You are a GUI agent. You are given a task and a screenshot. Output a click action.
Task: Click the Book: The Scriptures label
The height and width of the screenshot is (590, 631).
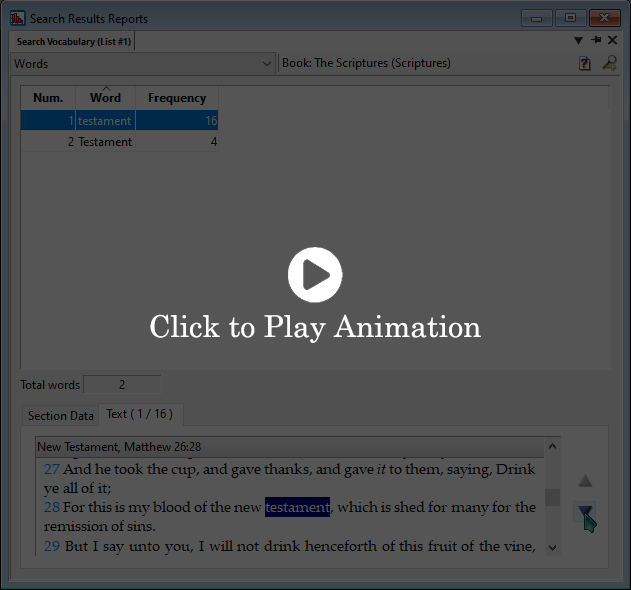point(366,63)
